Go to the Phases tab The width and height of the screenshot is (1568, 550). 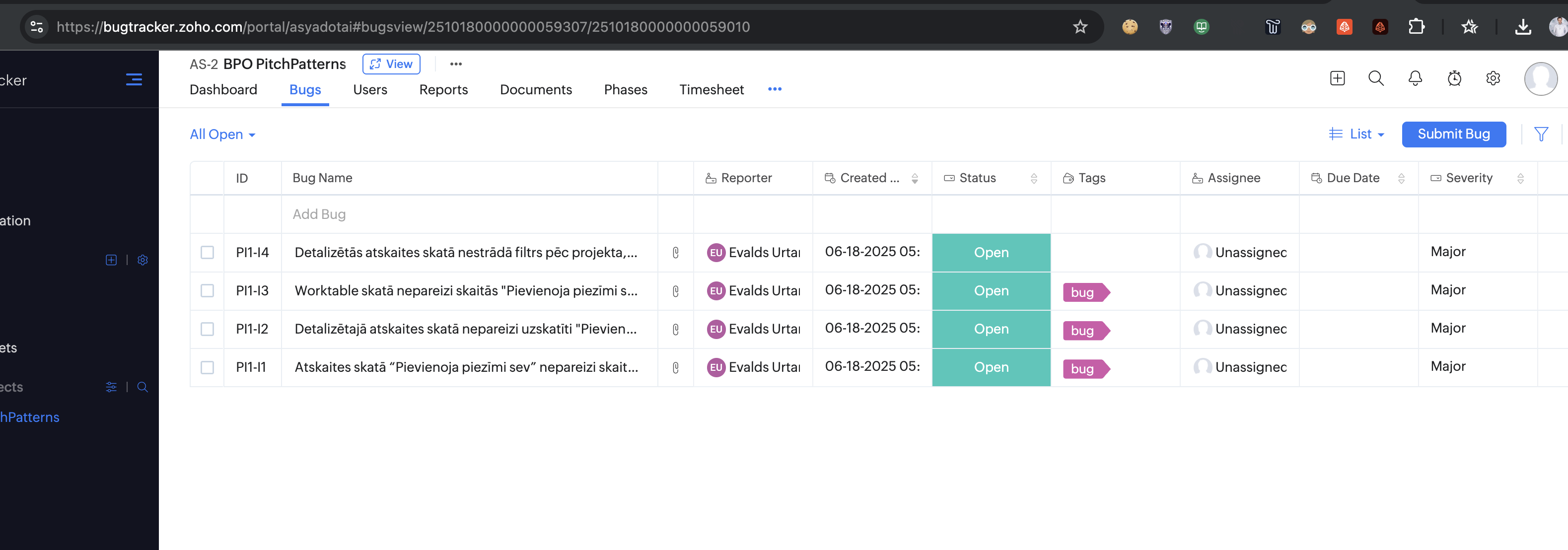[x=626, y=90]
